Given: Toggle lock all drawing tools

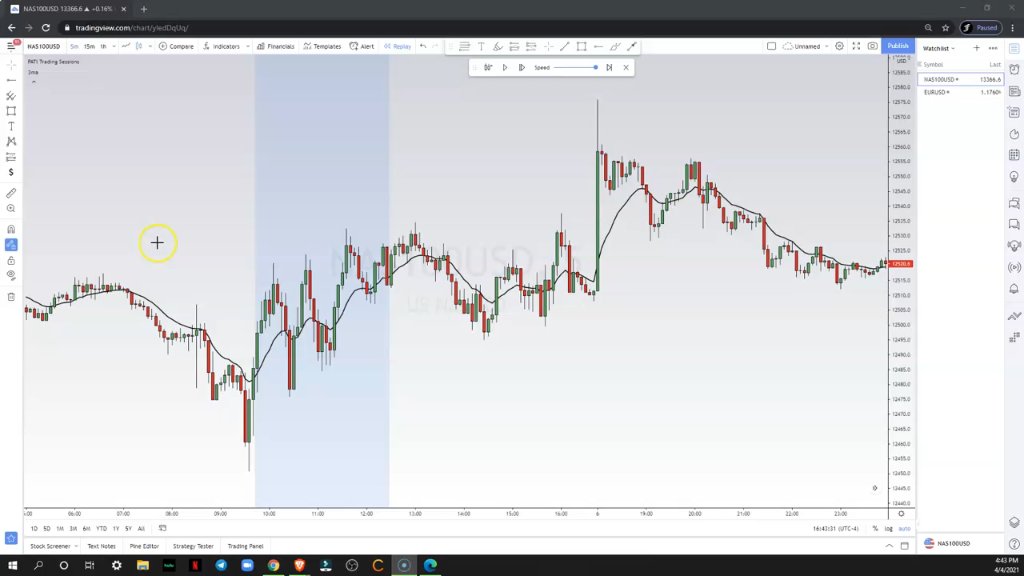Looking at the screenshot, I should pos(11,261).
